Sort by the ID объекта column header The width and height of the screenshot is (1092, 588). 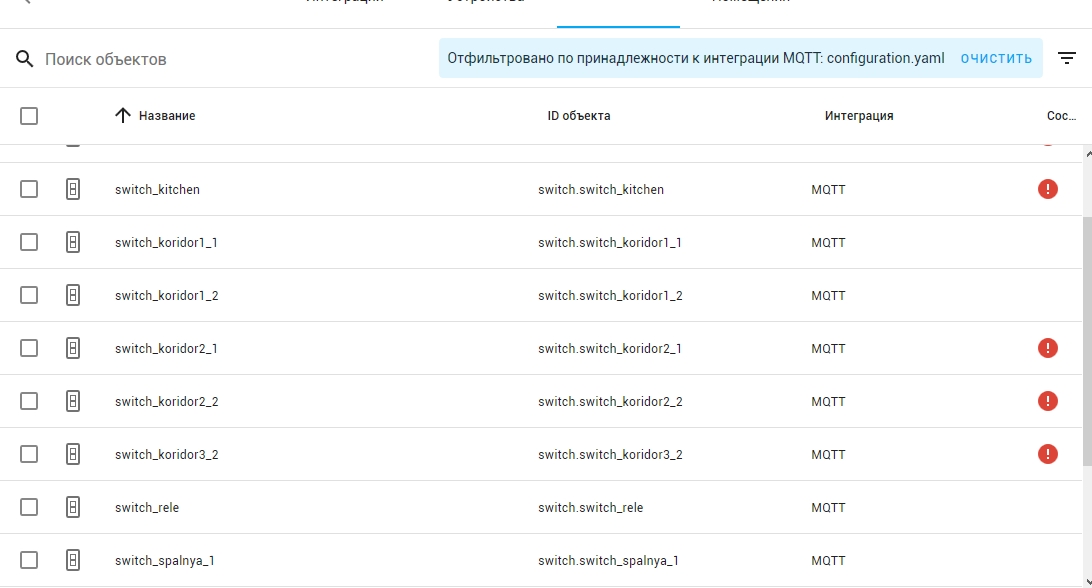click(579, 116)
